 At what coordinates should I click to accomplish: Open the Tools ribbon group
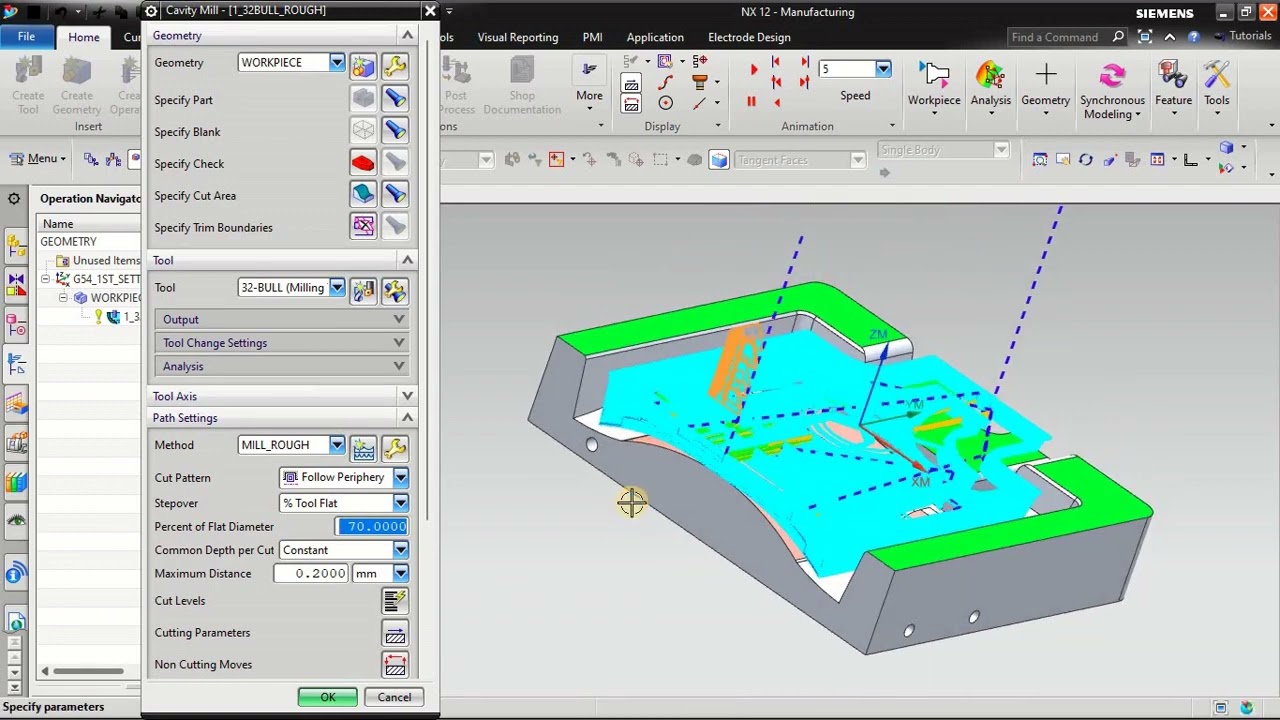(x=1217, y=88)
